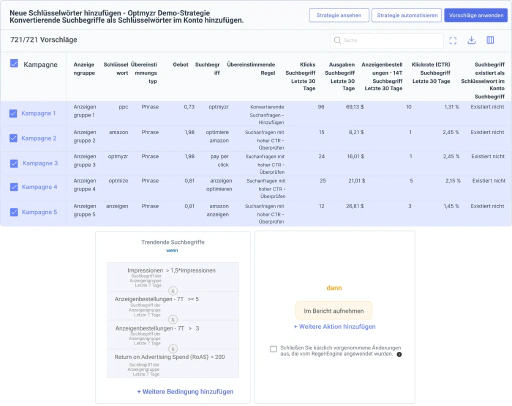The height and width of the screenshot is (406, 512).
Task: Uncheck the Kampagne 2 row checkbox
Action: pyautogui.click(x=13, y=138)
